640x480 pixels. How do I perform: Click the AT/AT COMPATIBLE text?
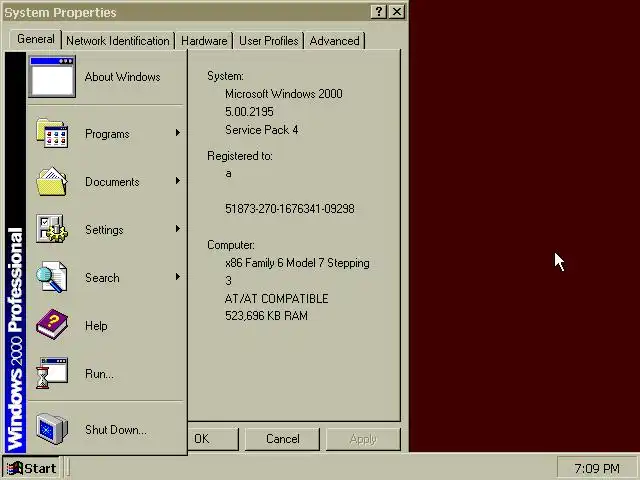276,299
